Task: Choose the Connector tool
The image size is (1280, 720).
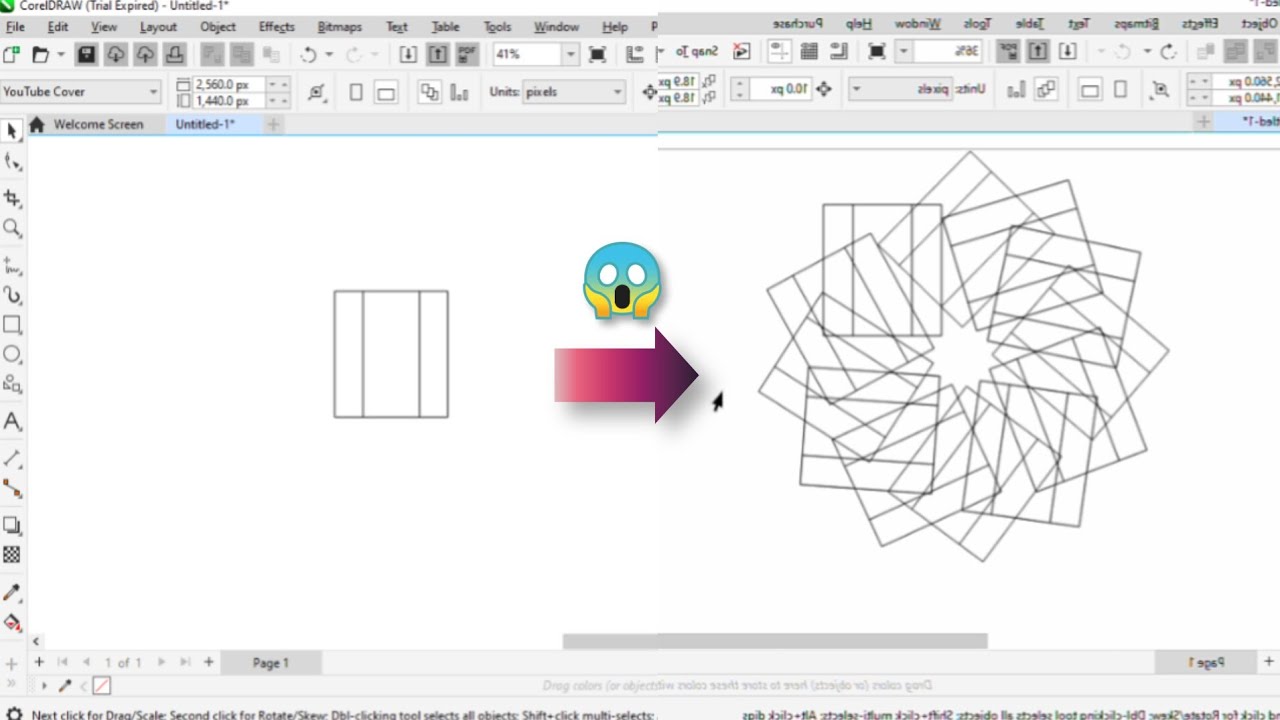Action: pyautogui.click(x=12, y=488)
